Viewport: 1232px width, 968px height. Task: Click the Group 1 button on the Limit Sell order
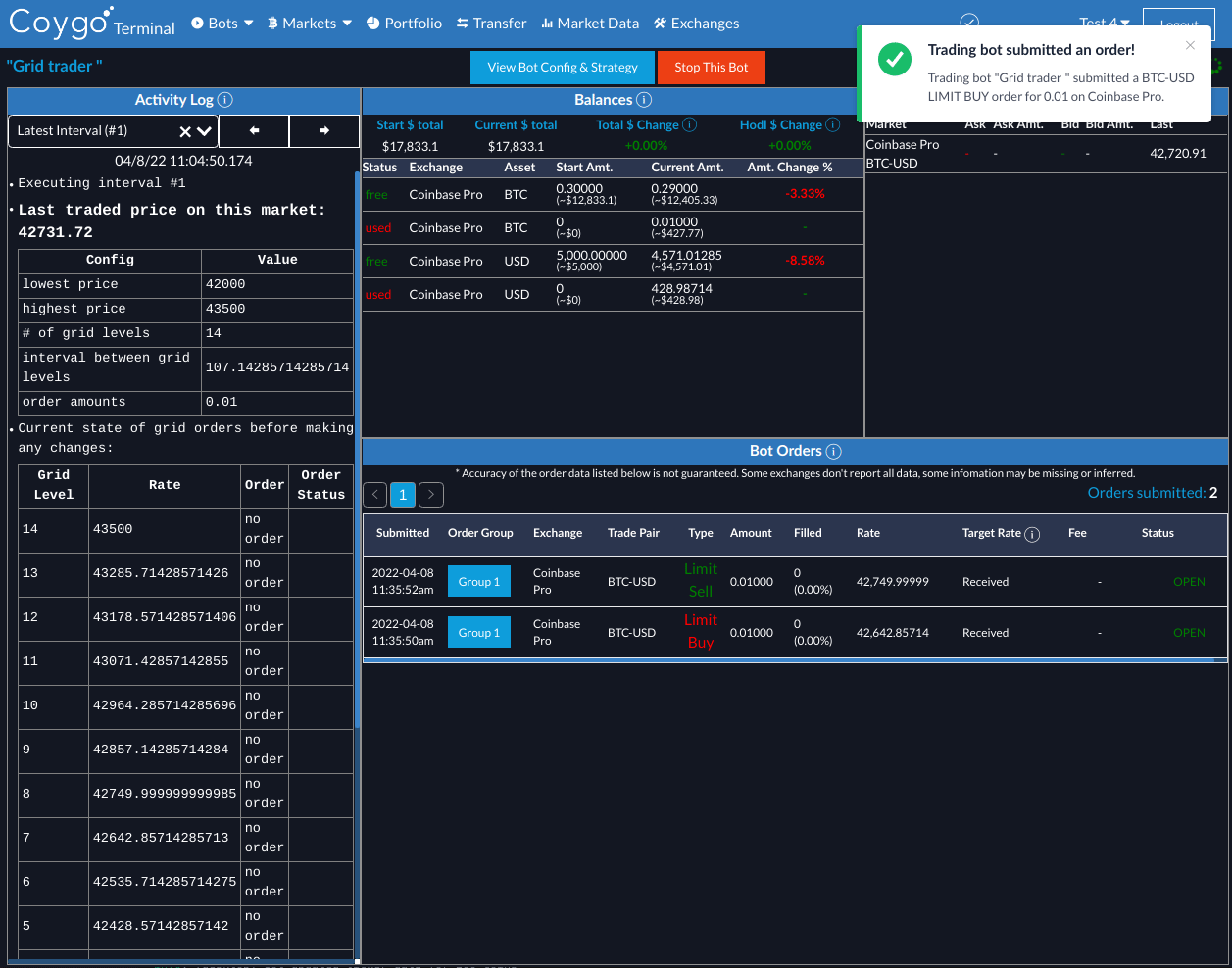[x=479, y=582]
